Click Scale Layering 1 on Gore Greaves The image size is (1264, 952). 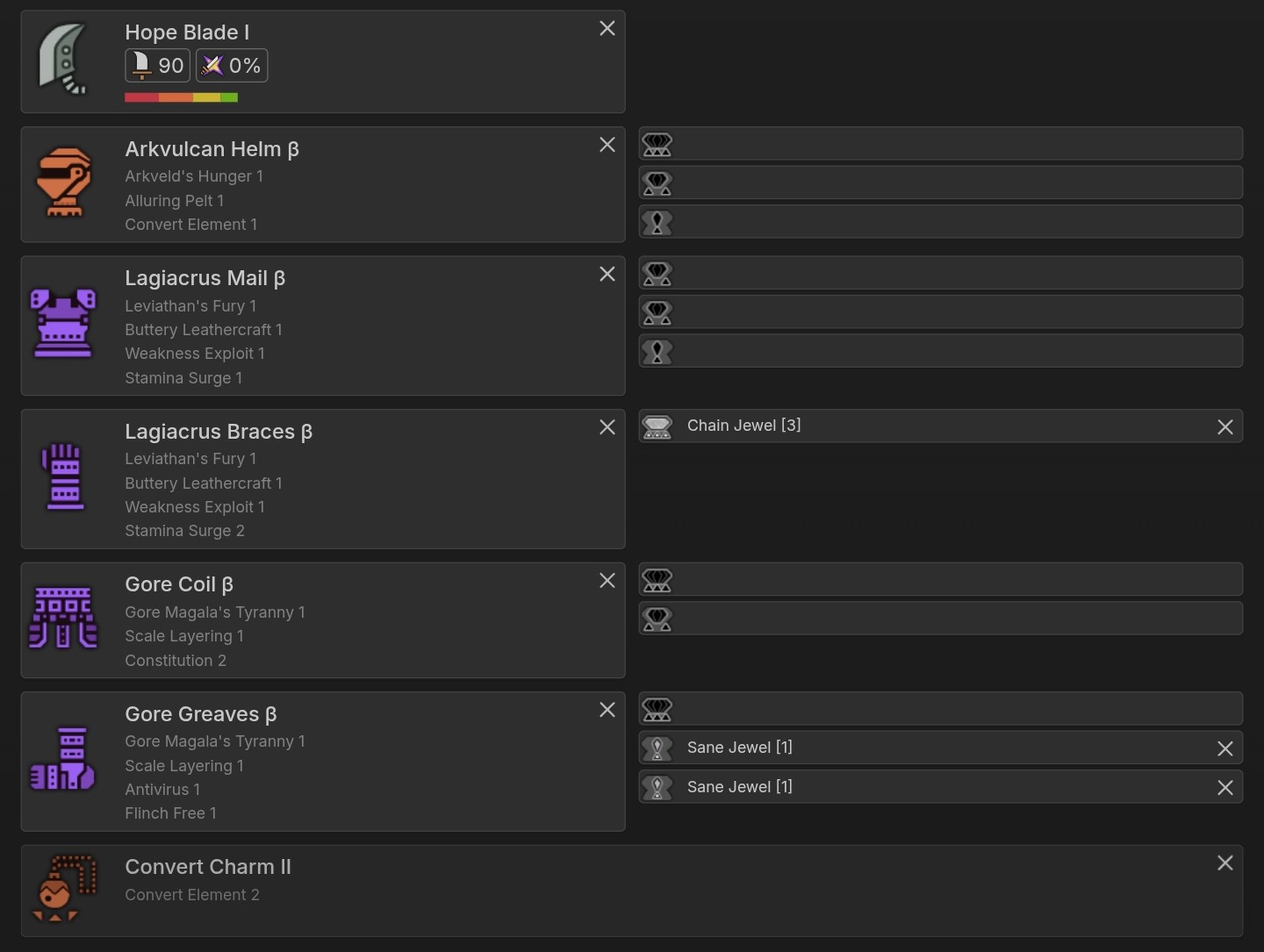184,766
